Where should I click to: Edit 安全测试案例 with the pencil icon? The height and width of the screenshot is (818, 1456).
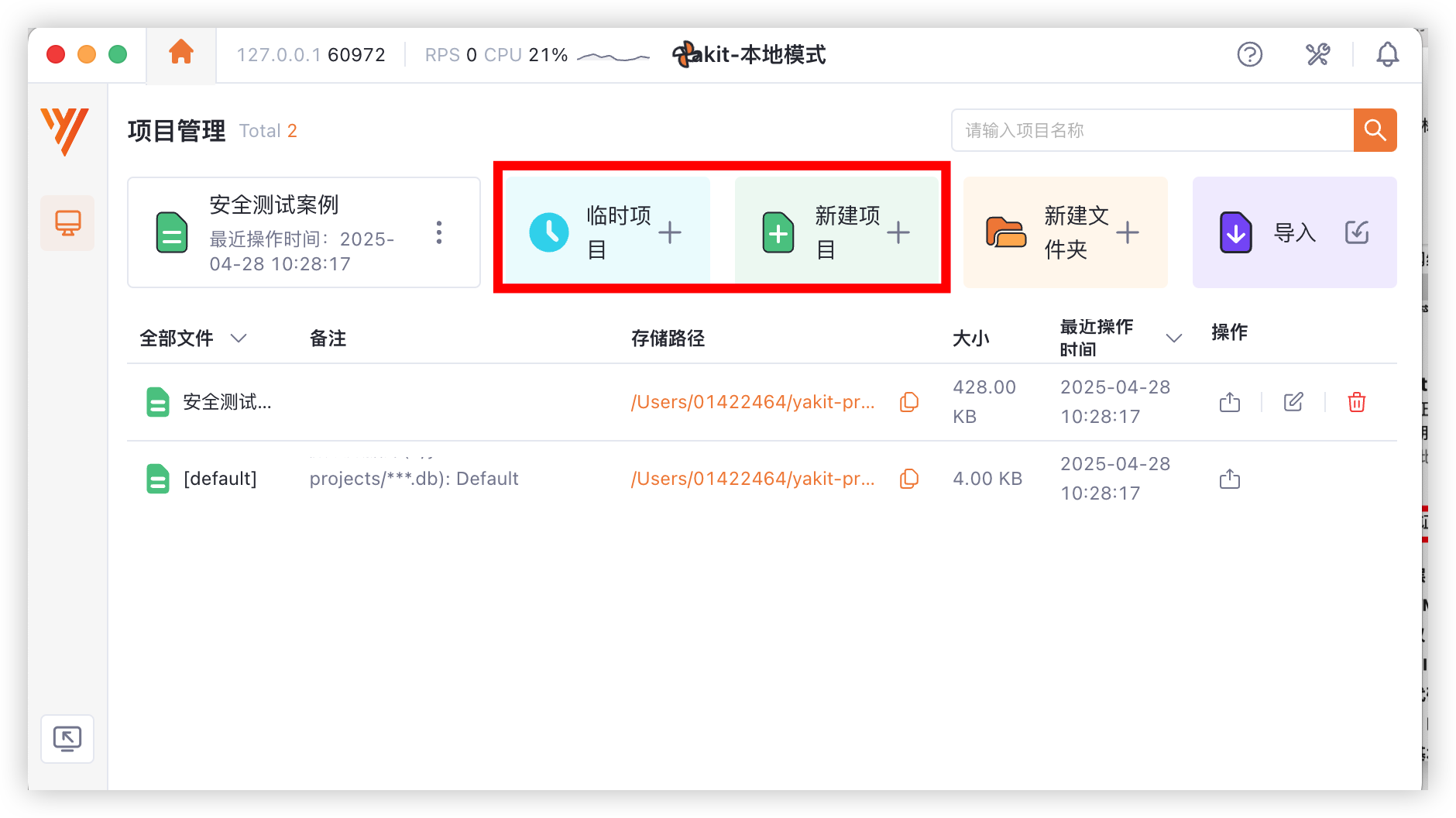pos(1293,402)
